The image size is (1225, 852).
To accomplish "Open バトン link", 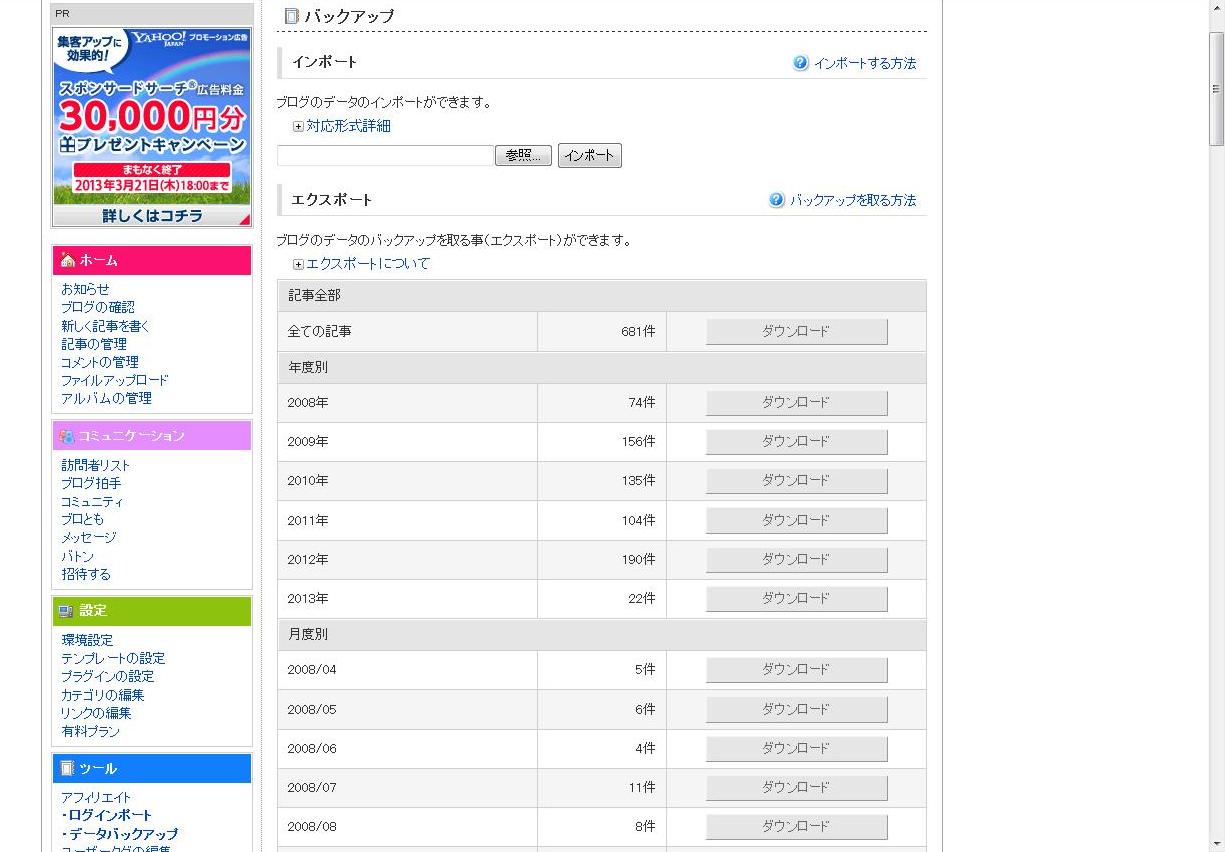I will pos(78,556).
